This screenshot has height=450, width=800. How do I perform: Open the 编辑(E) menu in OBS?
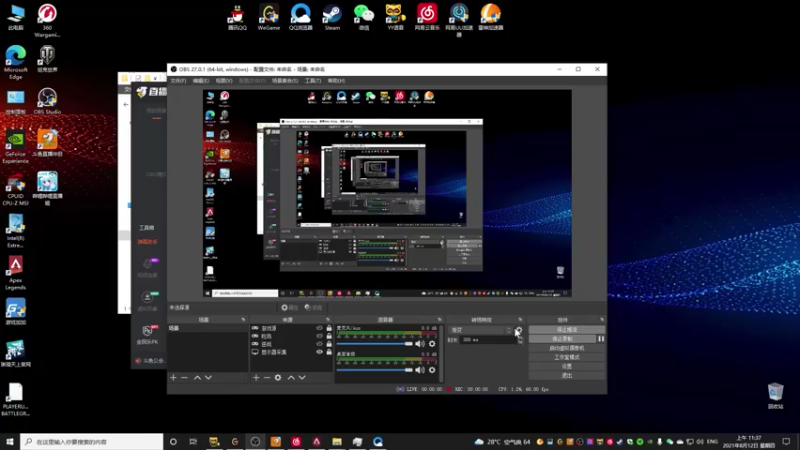[201, 81]
